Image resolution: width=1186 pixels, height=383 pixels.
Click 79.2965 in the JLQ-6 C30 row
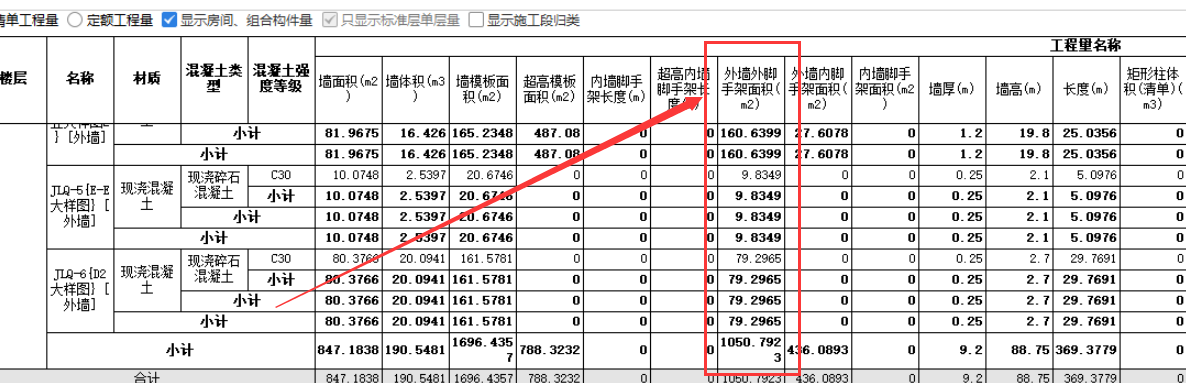point(751,258)
